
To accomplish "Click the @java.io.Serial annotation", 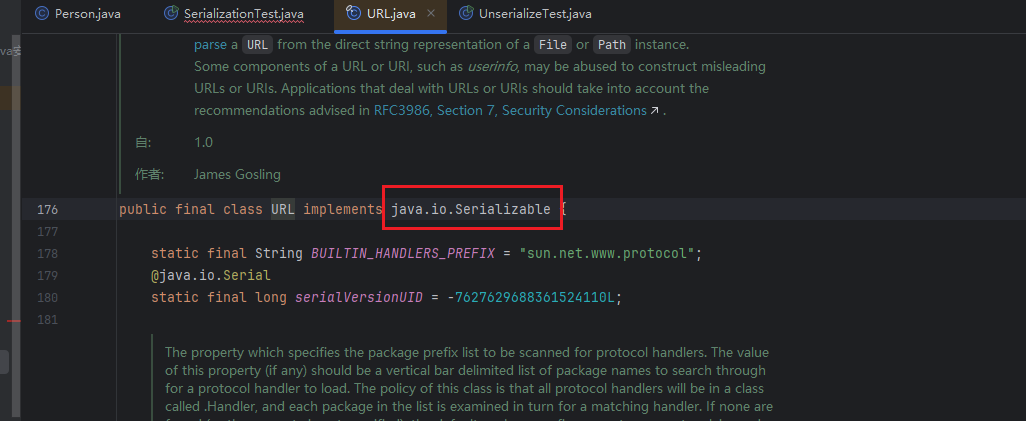I will click(x=211, y=275).
